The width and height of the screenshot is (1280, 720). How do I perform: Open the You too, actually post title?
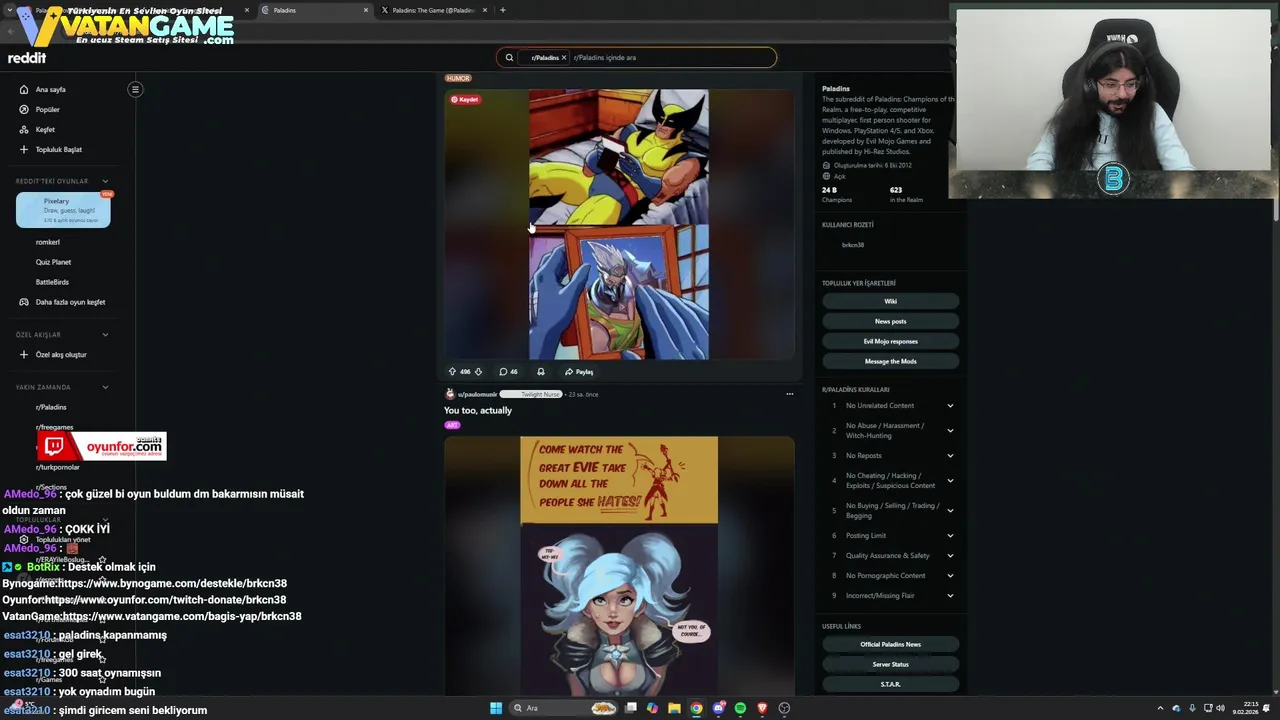tap(478, 410)
